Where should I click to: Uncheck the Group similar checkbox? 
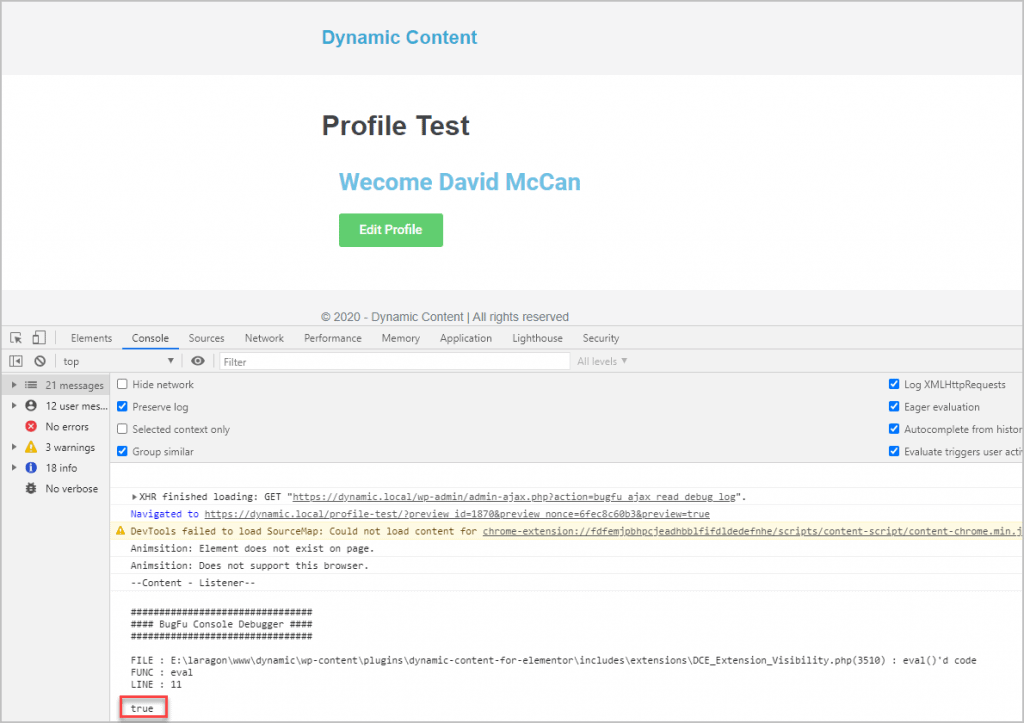122,451
